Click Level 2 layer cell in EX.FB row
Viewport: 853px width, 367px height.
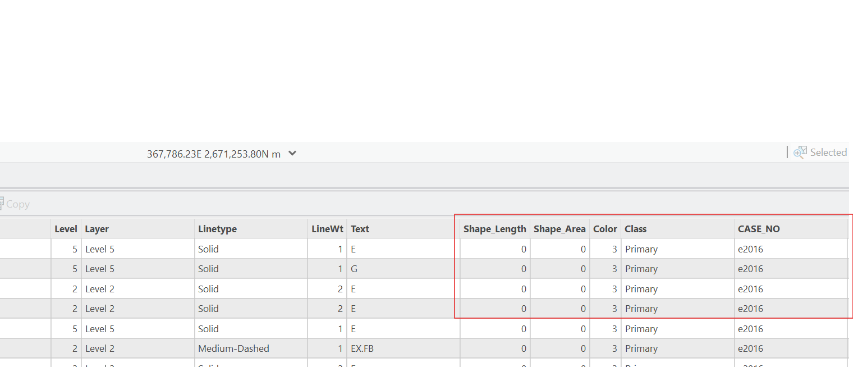138,349
